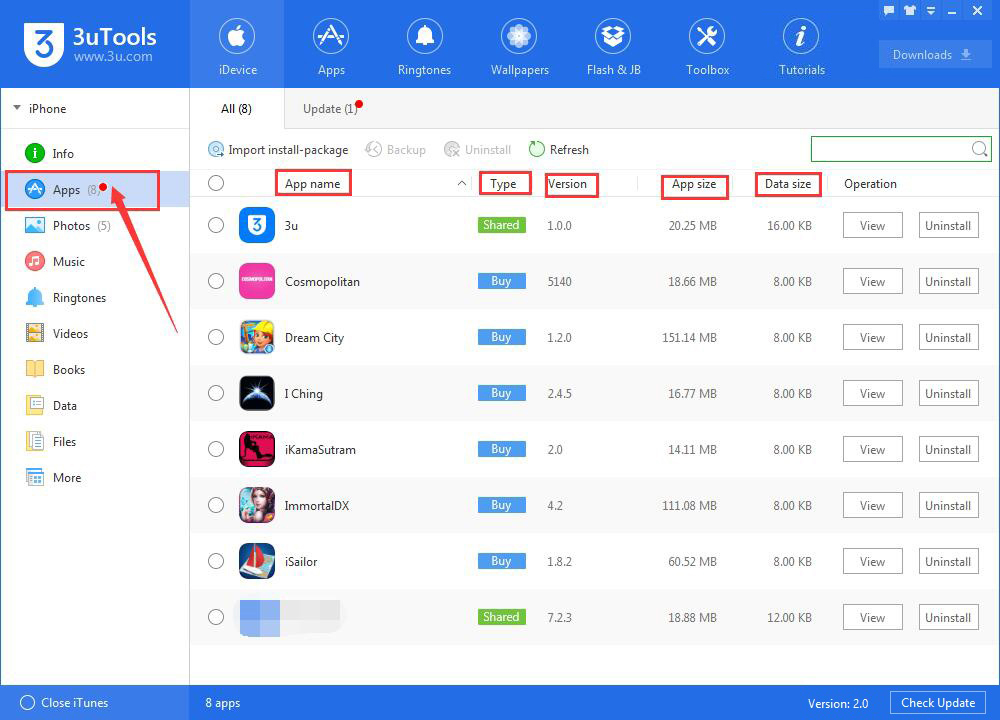Viewport: 1000px width, 720px height.
Task: Sort by the Data size column
Action: pos(788,184)
